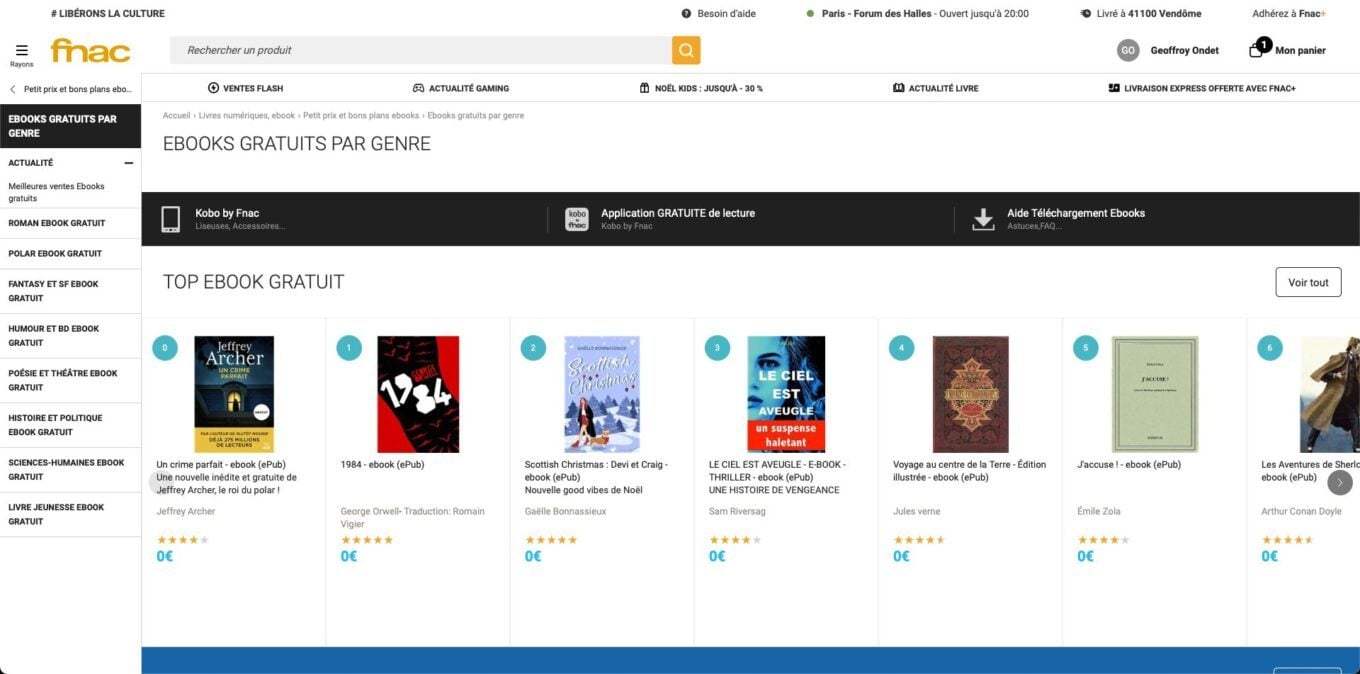Collapse the Actualité sidebar section
This screenshot has height=674, width=1360.
129,163
